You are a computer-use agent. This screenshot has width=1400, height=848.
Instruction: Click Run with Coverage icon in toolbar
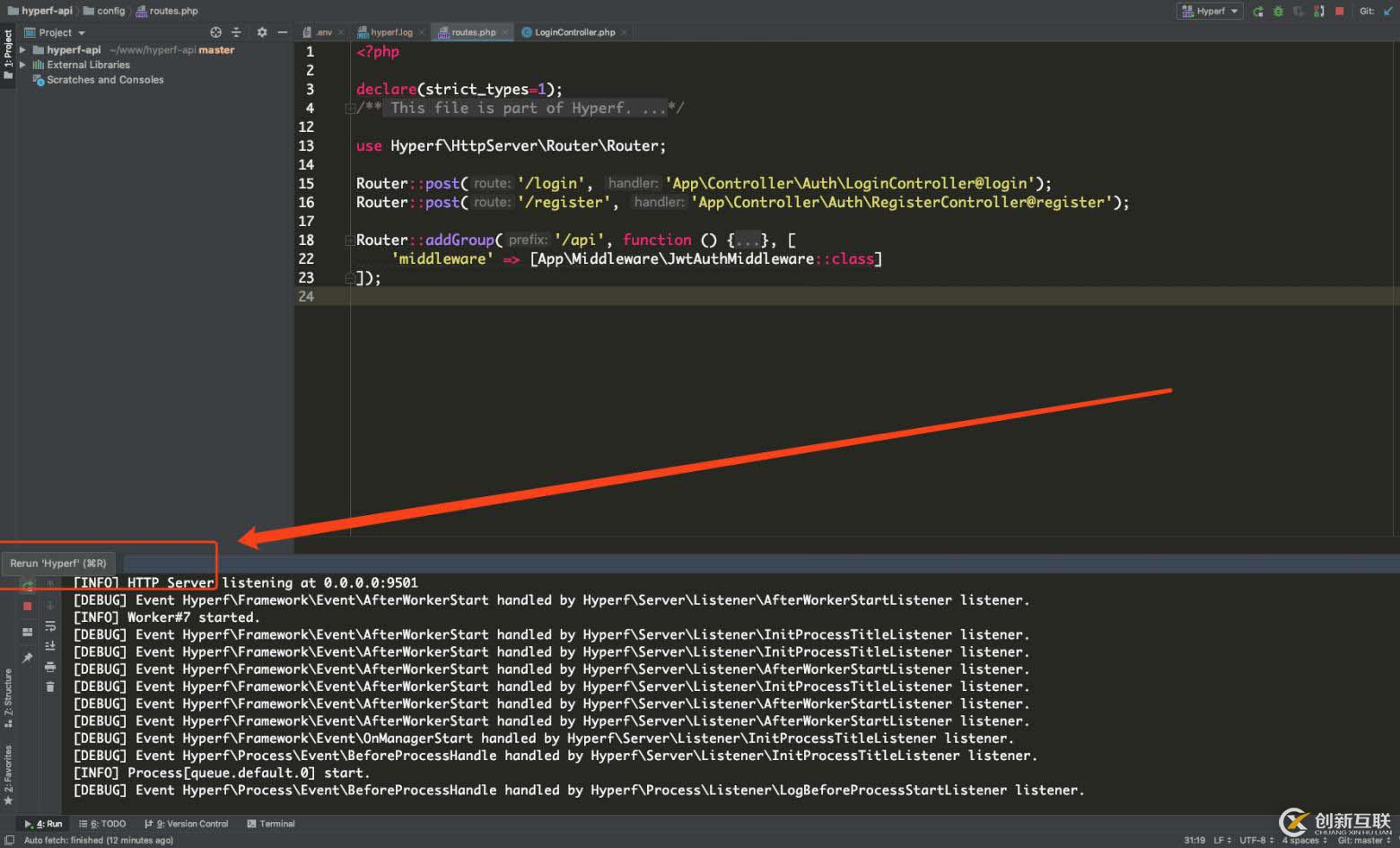tap(1299, 12)
